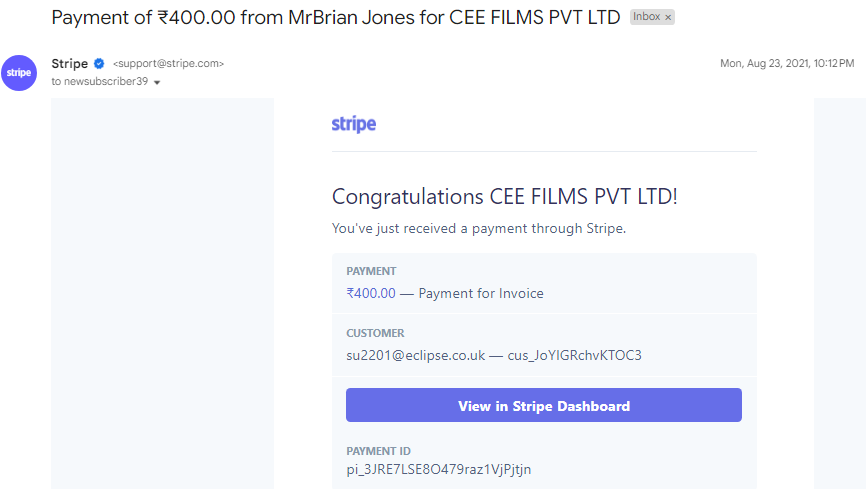Click the customer ID cus_JoYIGRchvKTOC3
The width and height of the screenshot is (866, 489).
click(574, 355)
